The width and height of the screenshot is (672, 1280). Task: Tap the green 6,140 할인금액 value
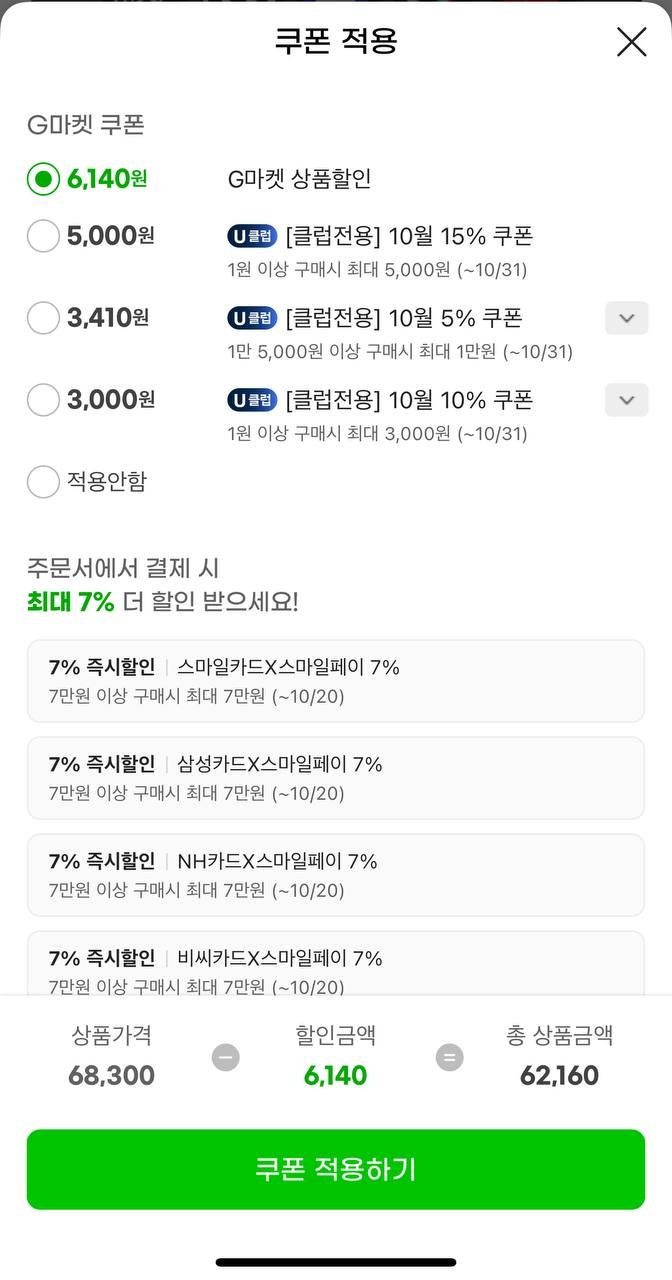pos(335,1076)
